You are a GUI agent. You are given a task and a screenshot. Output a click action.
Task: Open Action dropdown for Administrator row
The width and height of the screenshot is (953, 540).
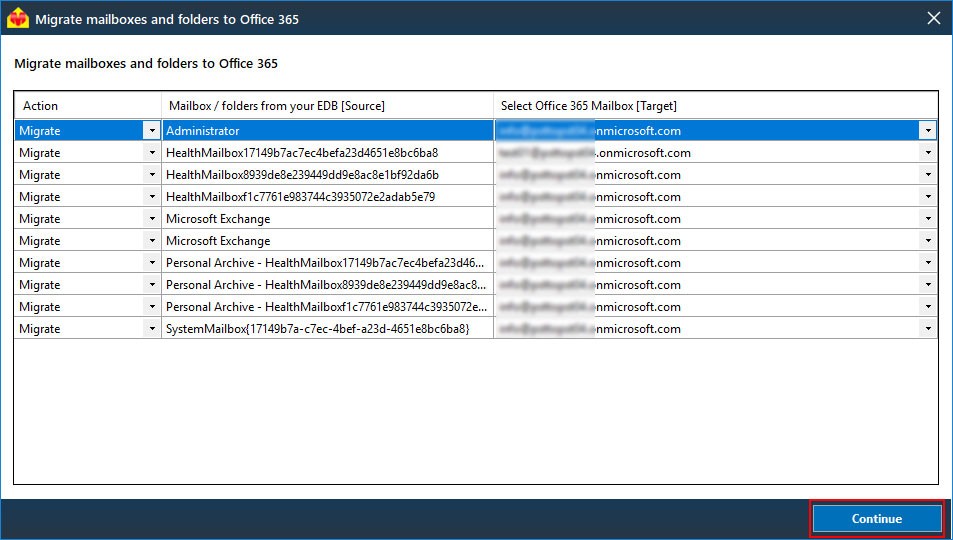click(152, 131)
